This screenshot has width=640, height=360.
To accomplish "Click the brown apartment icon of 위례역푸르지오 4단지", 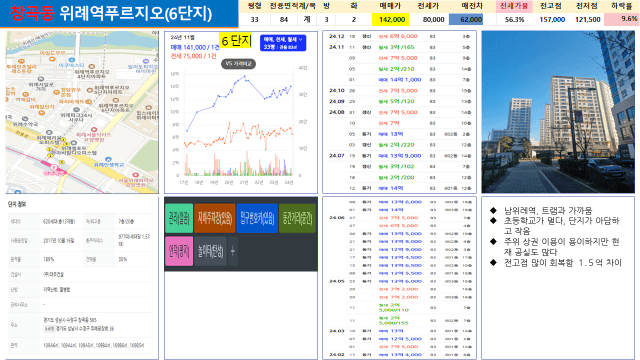I will [92, 66].
